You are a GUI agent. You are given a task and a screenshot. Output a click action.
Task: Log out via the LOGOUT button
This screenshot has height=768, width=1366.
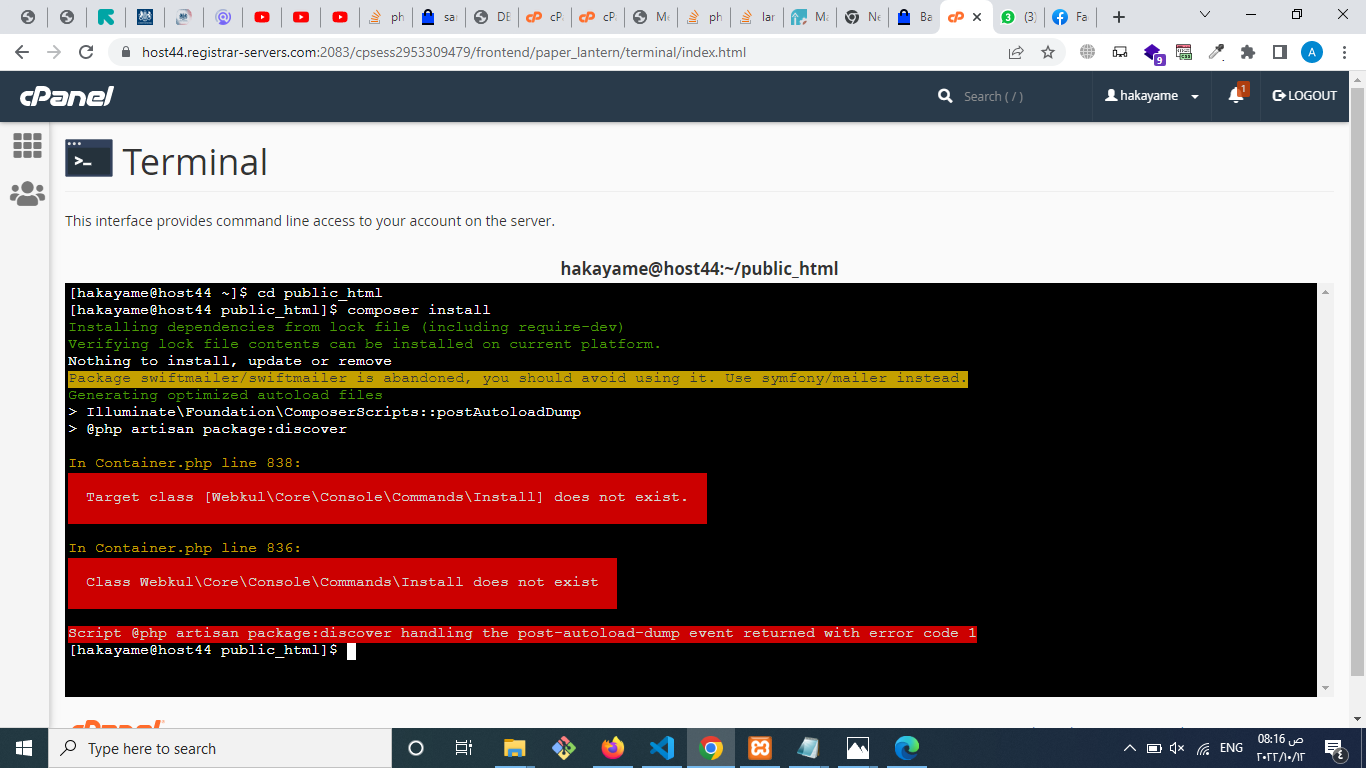1304,96
